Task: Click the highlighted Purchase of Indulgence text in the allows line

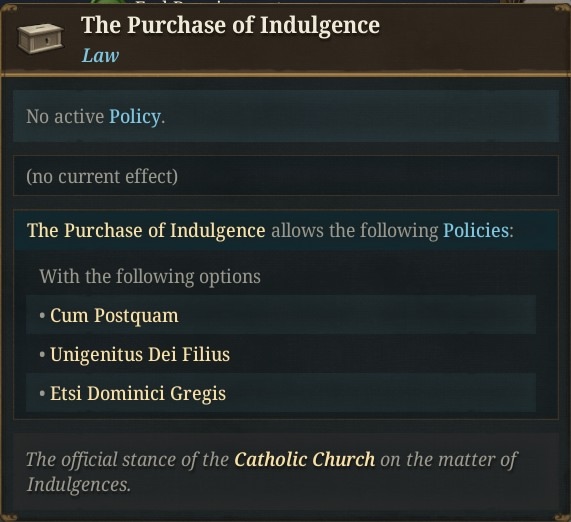Action: 146,230
